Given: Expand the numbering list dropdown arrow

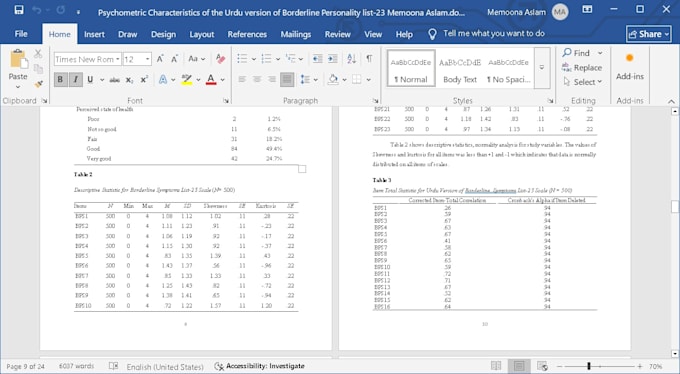Looking at the screenshot, I should (278, 59).
